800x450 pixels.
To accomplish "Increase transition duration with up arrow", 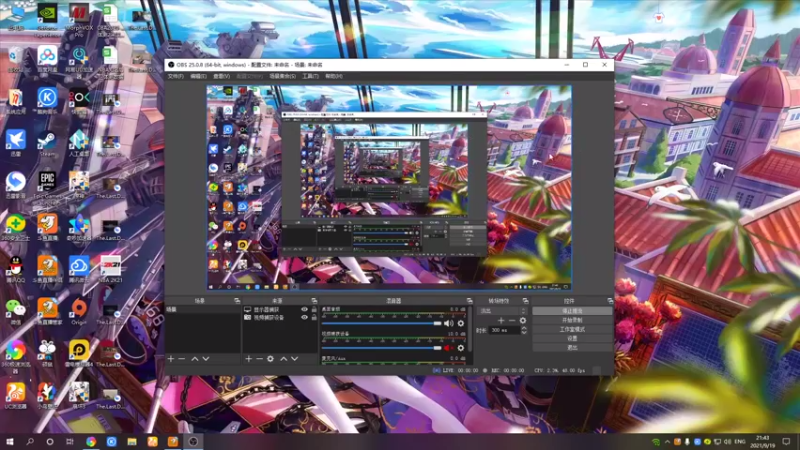I will pos(524,328).
